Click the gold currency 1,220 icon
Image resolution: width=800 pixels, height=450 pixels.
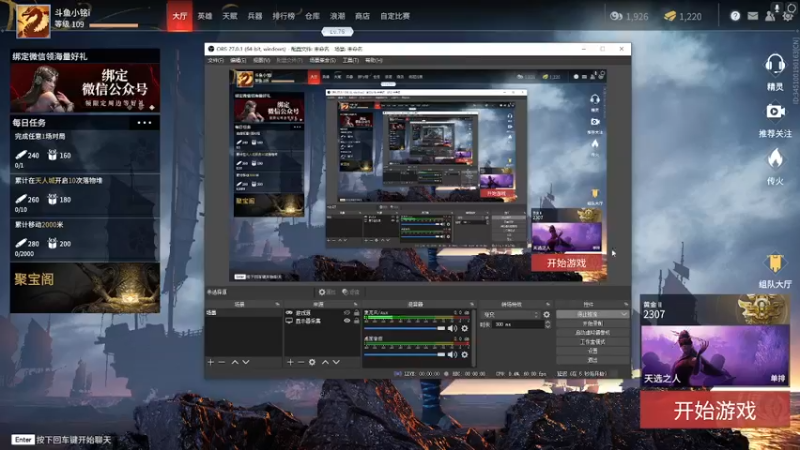point(670,16)
